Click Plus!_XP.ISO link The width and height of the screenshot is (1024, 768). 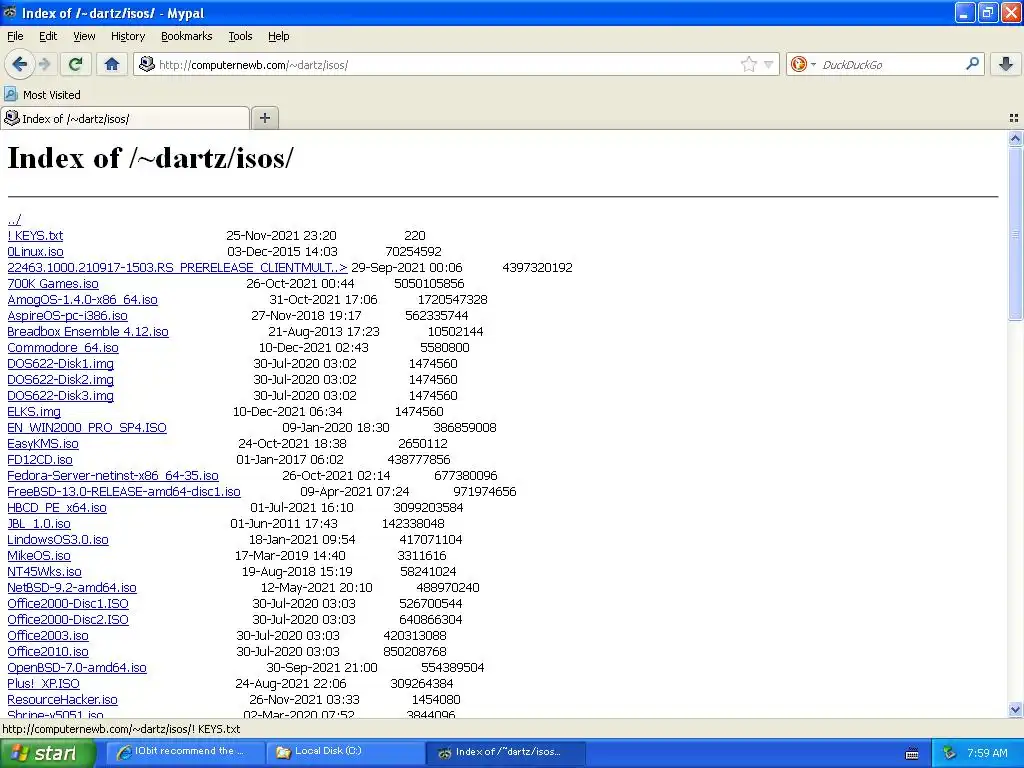[x=43, y=683]
